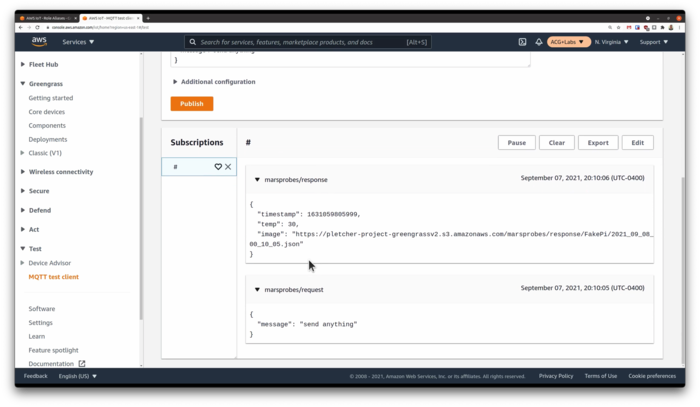Viewport: 700px width, 407px height.
Task: Click the AWS logo home icon
Action: pos(39,42)
